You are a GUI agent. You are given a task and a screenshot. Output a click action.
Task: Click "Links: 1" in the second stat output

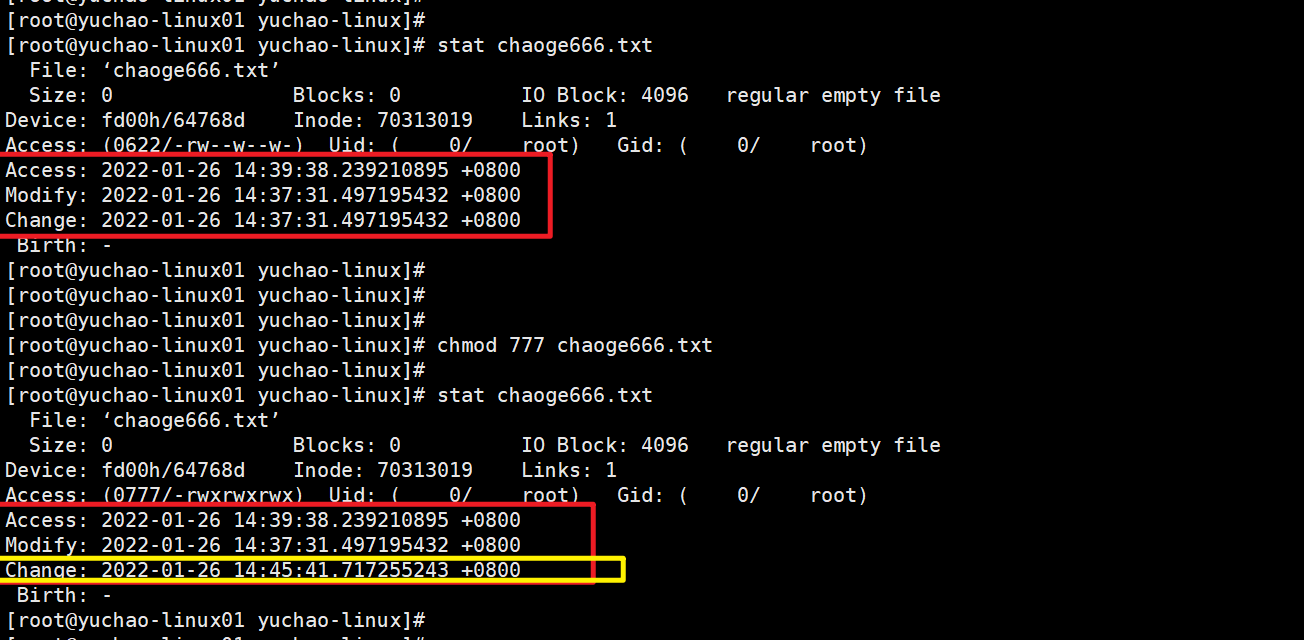point(568,471)
